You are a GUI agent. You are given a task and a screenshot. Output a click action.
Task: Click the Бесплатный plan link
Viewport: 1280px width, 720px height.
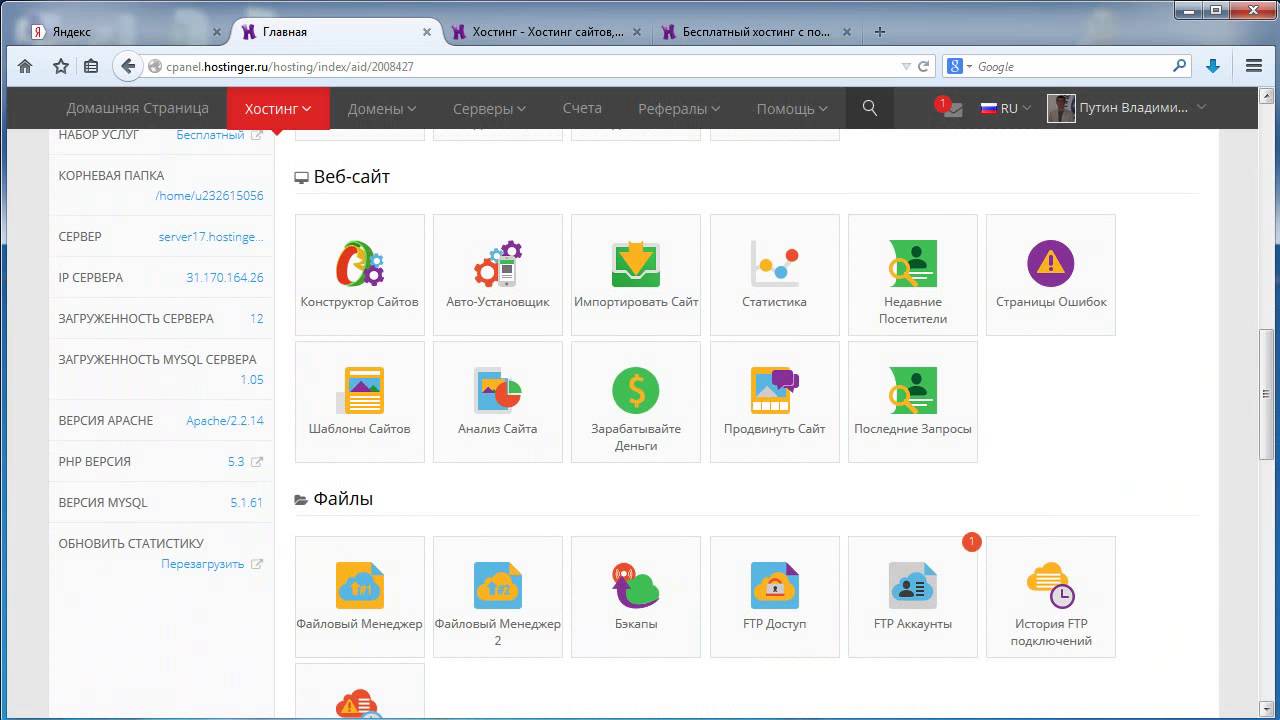coord(210,134)
